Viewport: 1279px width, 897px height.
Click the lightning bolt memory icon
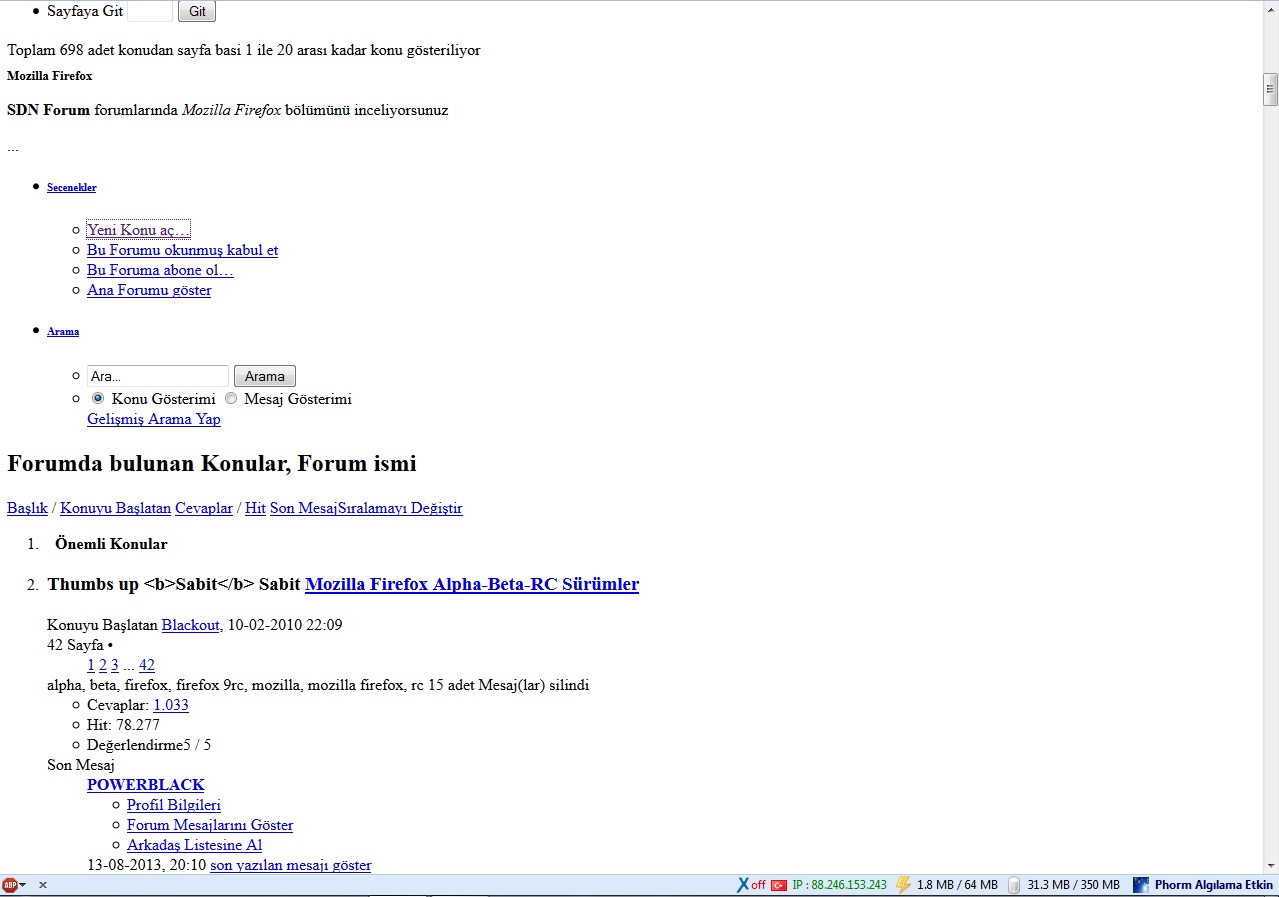point(903,885)
